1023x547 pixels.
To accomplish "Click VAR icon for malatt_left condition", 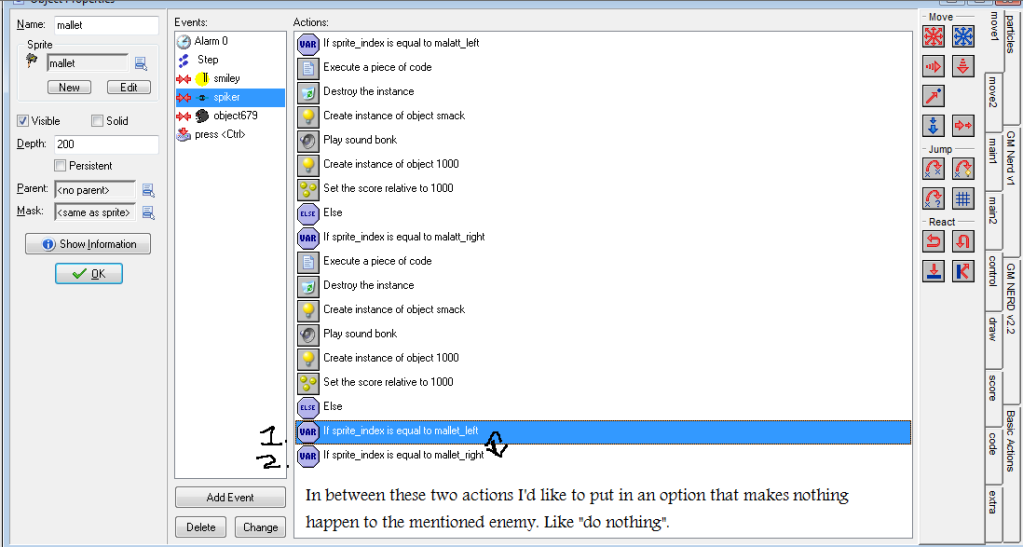I will tap(308, 44).
